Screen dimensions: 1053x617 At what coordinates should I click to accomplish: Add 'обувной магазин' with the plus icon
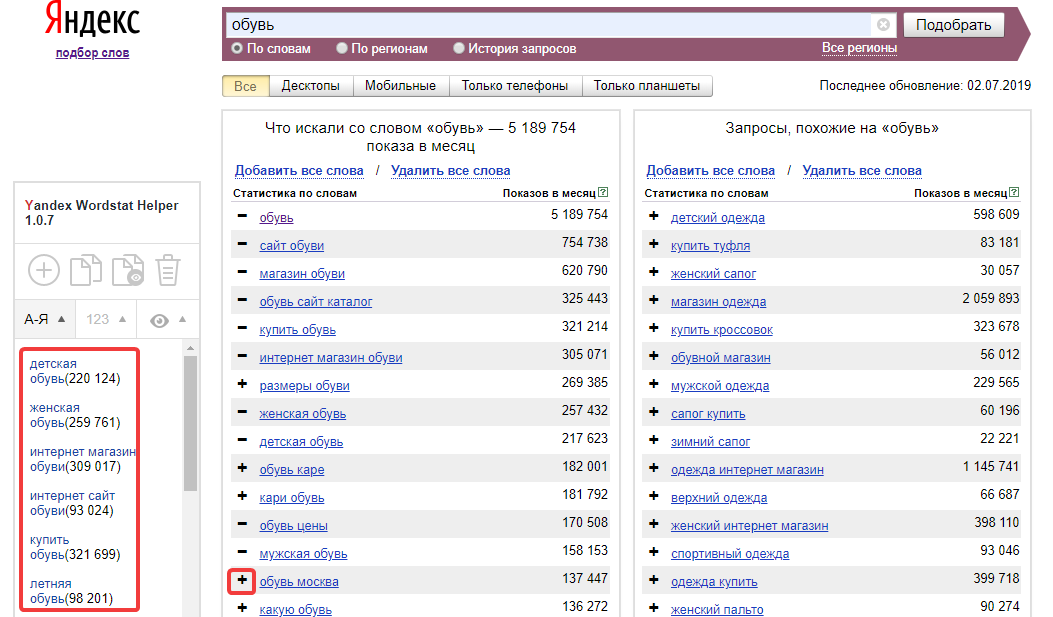coord(653,356)
